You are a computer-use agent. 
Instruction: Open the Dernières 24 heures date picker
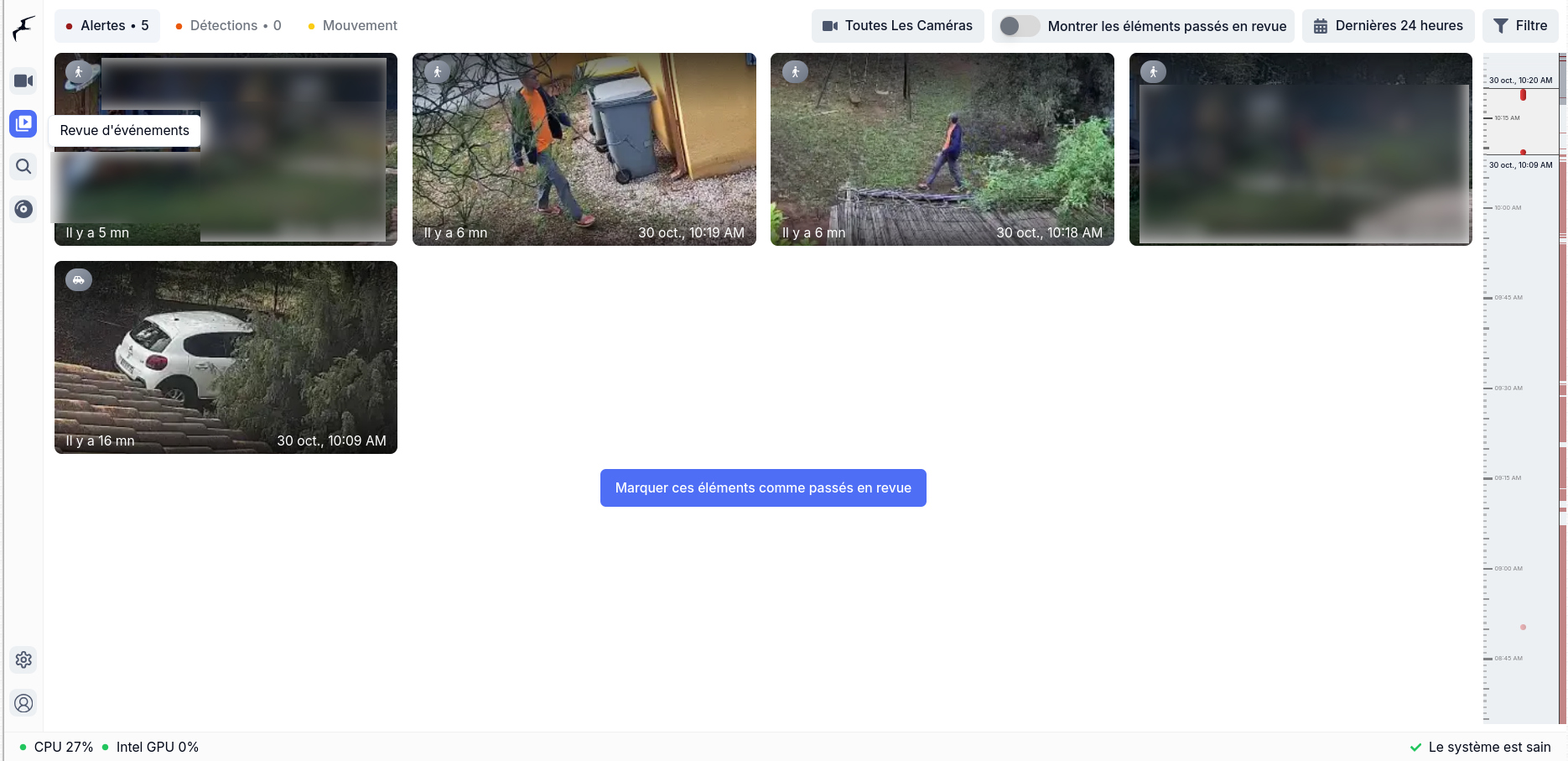coord(1388,26)
